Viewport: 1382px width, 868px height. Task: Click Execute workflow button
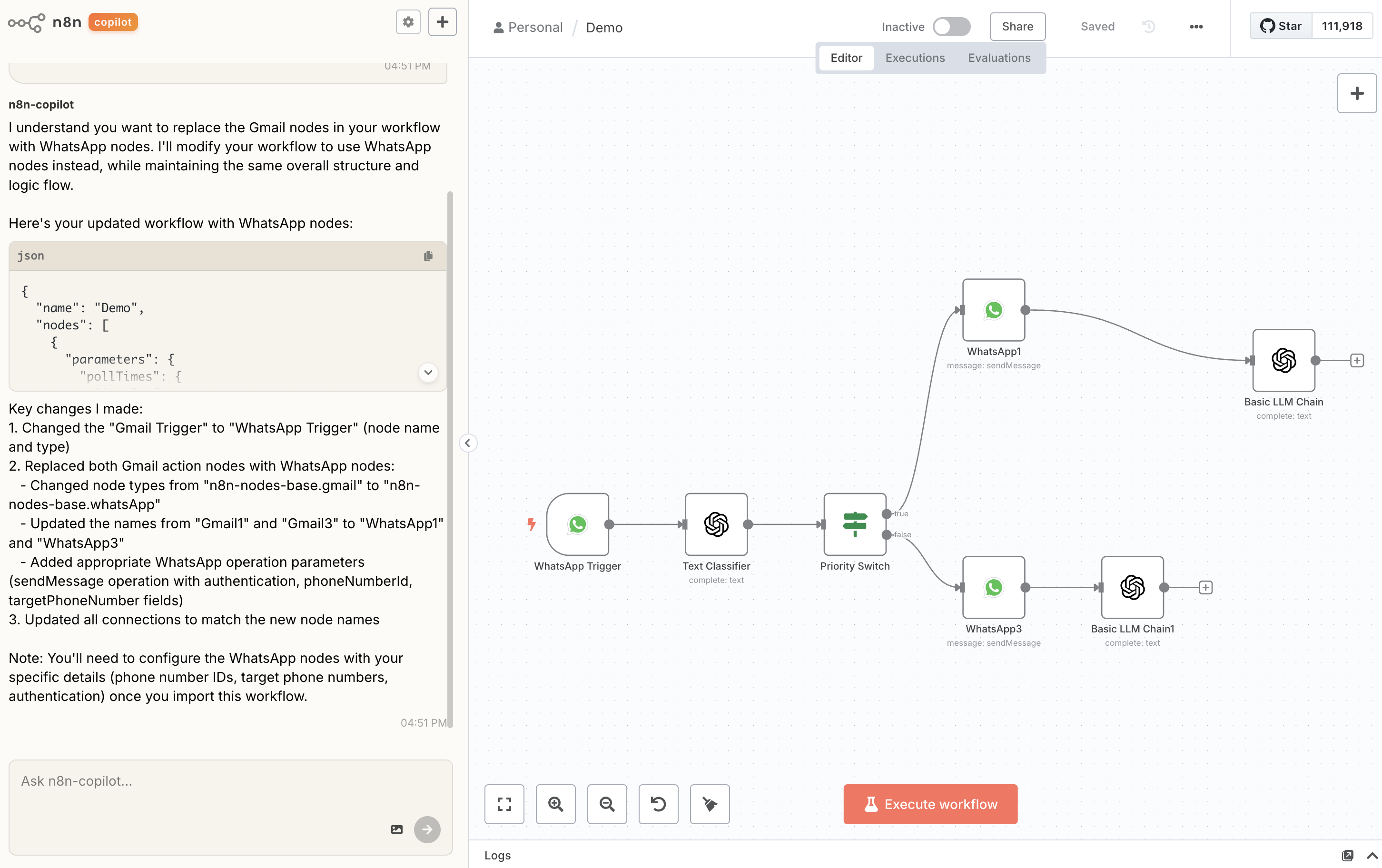(x=930, y=804)
